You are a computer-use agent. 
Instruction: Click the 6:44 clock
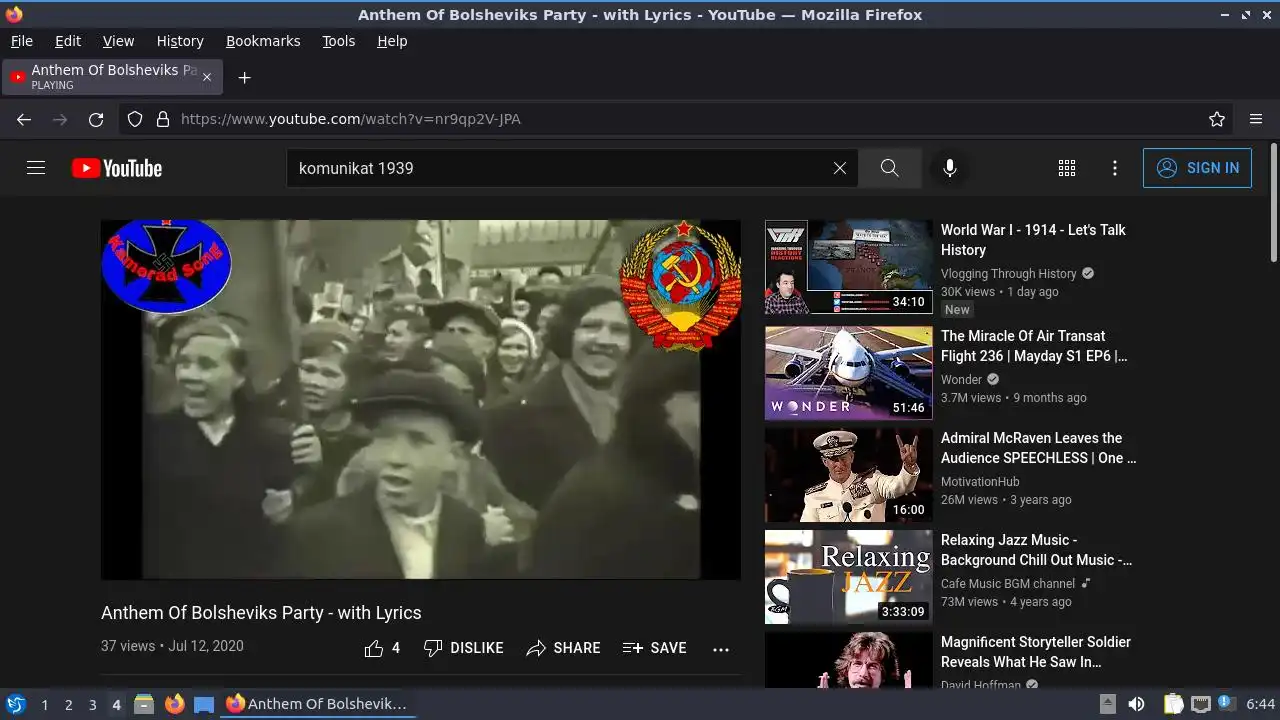point(1260,704)
